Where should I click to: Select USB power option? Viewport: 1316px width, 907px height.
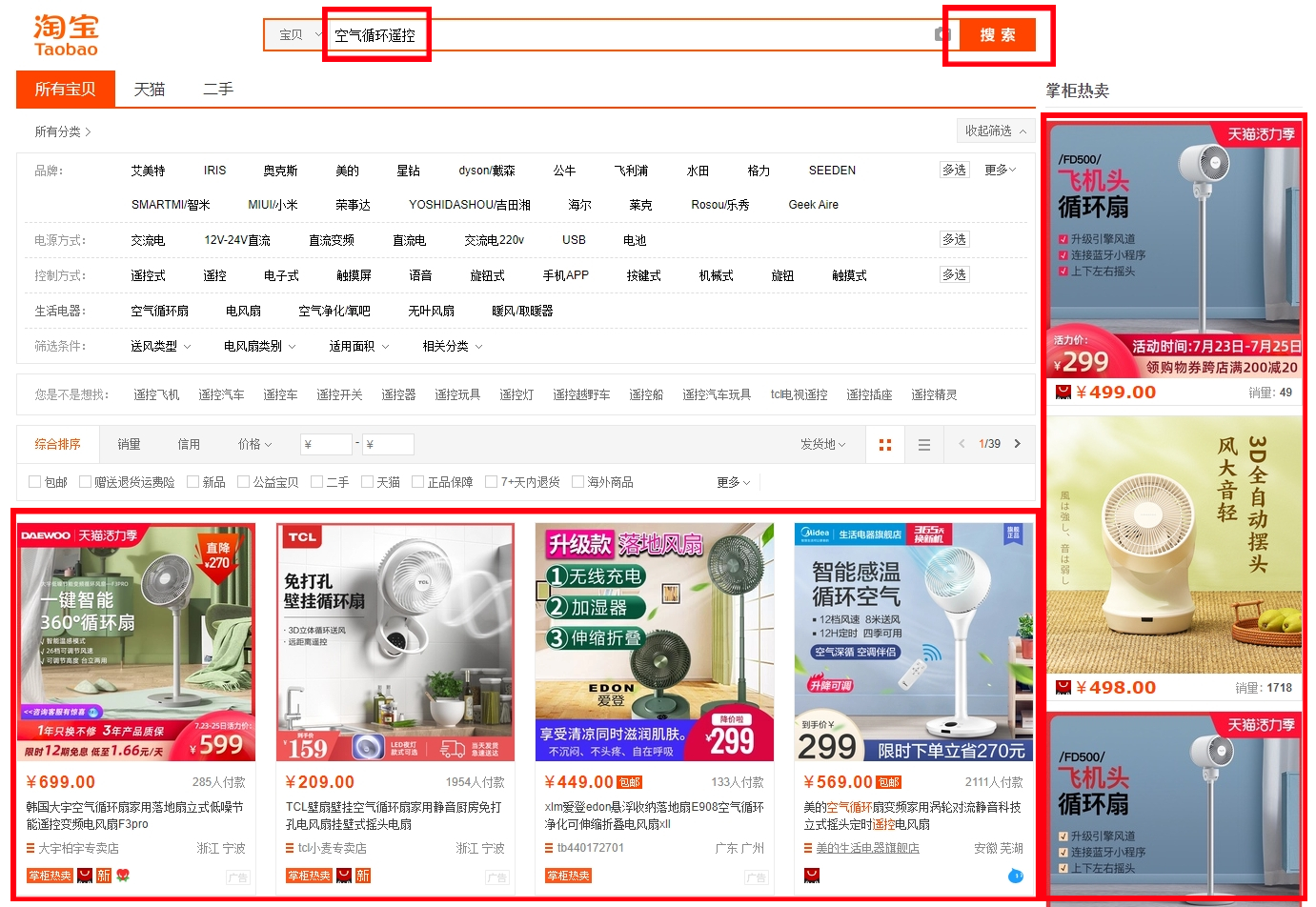coord(574,240)
